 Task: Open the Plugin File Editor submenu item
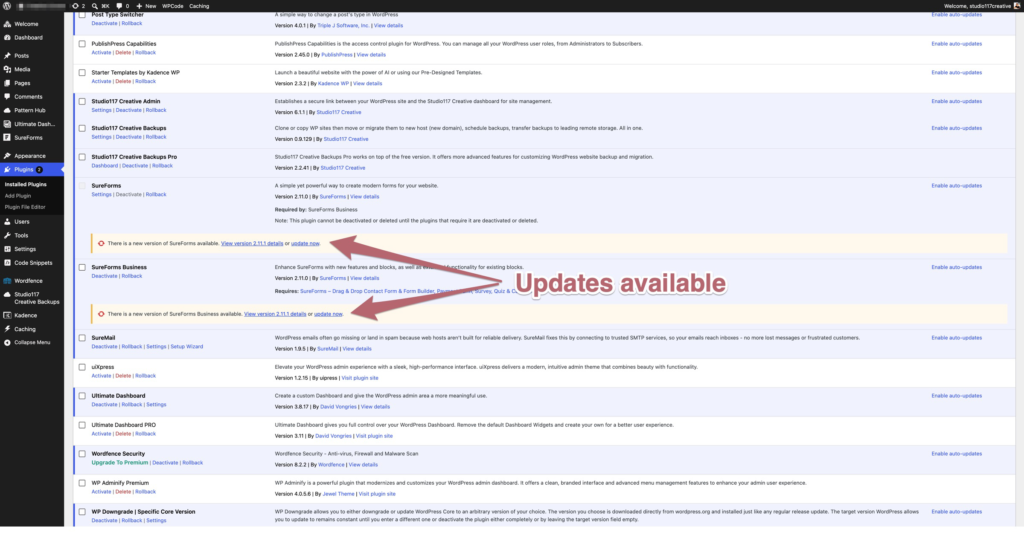25,207
